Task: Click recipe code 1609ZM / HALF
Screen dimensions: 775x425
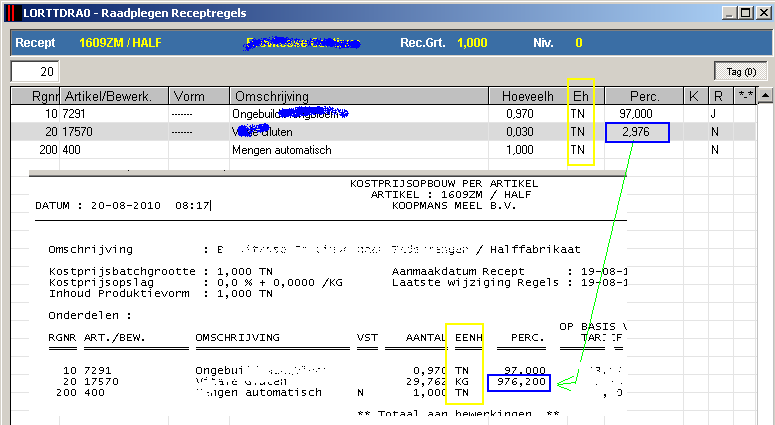Action: point(120,43)
